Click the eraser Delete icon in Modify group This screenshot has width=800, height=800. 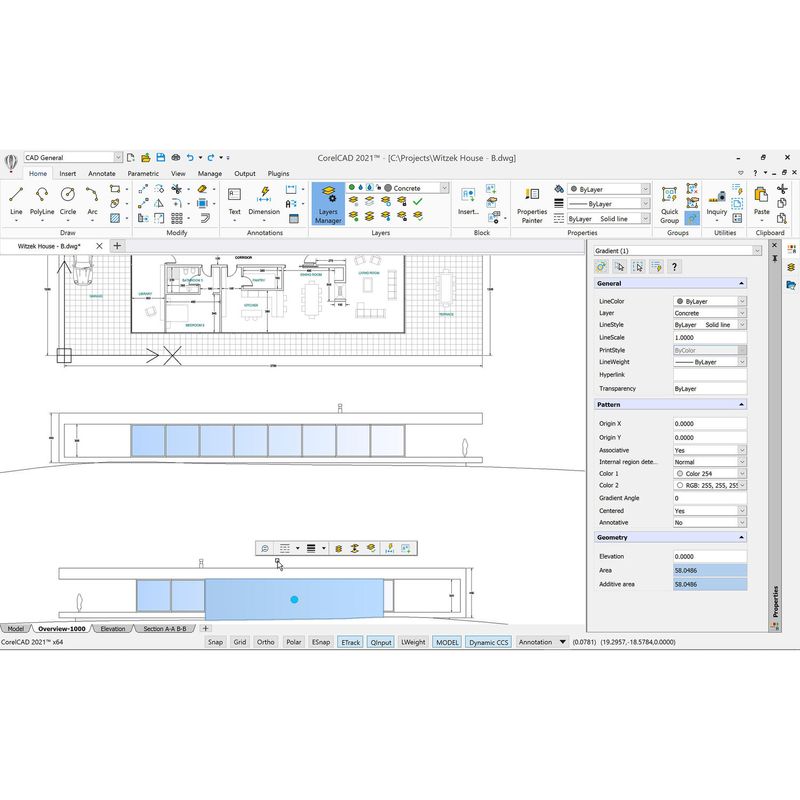coord(203,189)
